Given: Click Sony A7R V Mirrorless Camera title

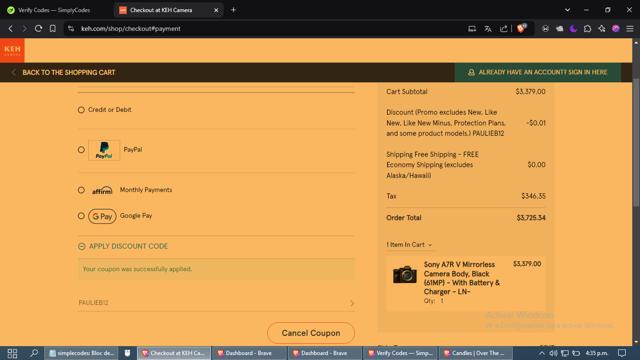Looking at the screenshot, I should [462, 278].
